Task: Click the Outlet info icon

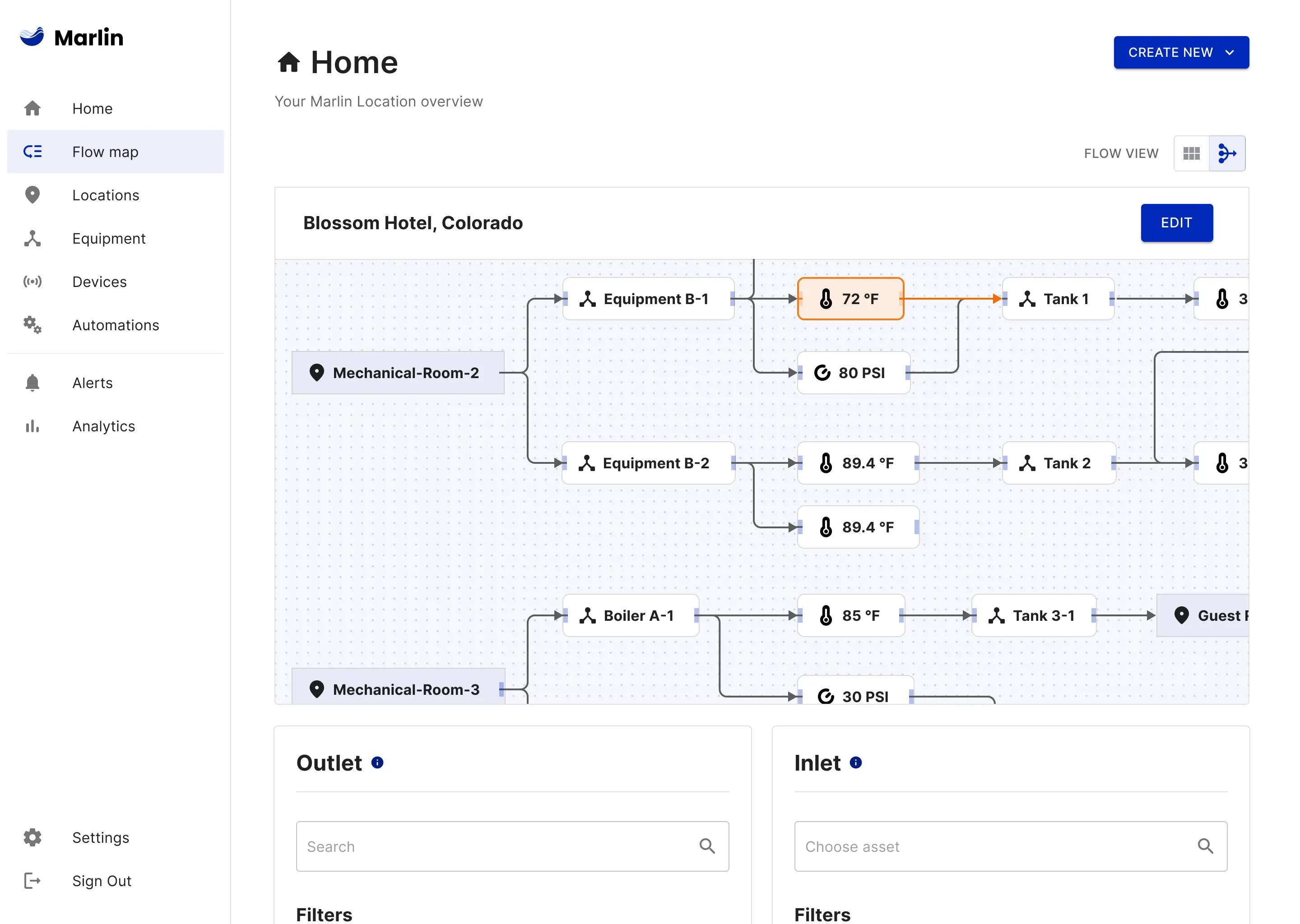Action: (377, 762)
